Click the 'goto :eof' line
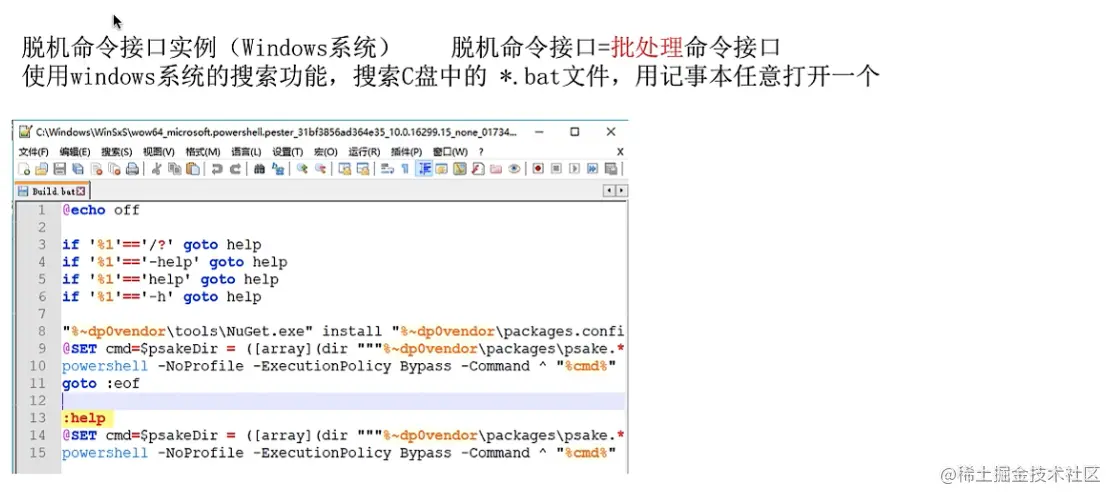Screen dimensions: 1117x501 pyautogui.click(x=100, y=384)
